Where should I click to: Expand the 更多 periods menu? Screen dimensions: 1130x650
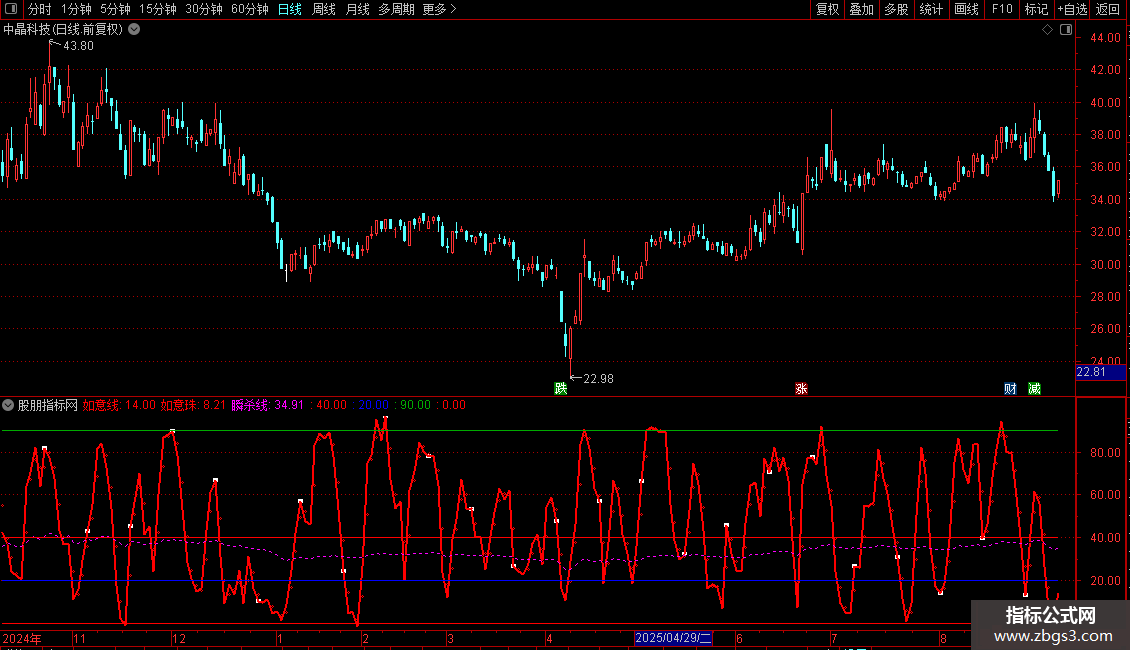click(x=440, y=9)
